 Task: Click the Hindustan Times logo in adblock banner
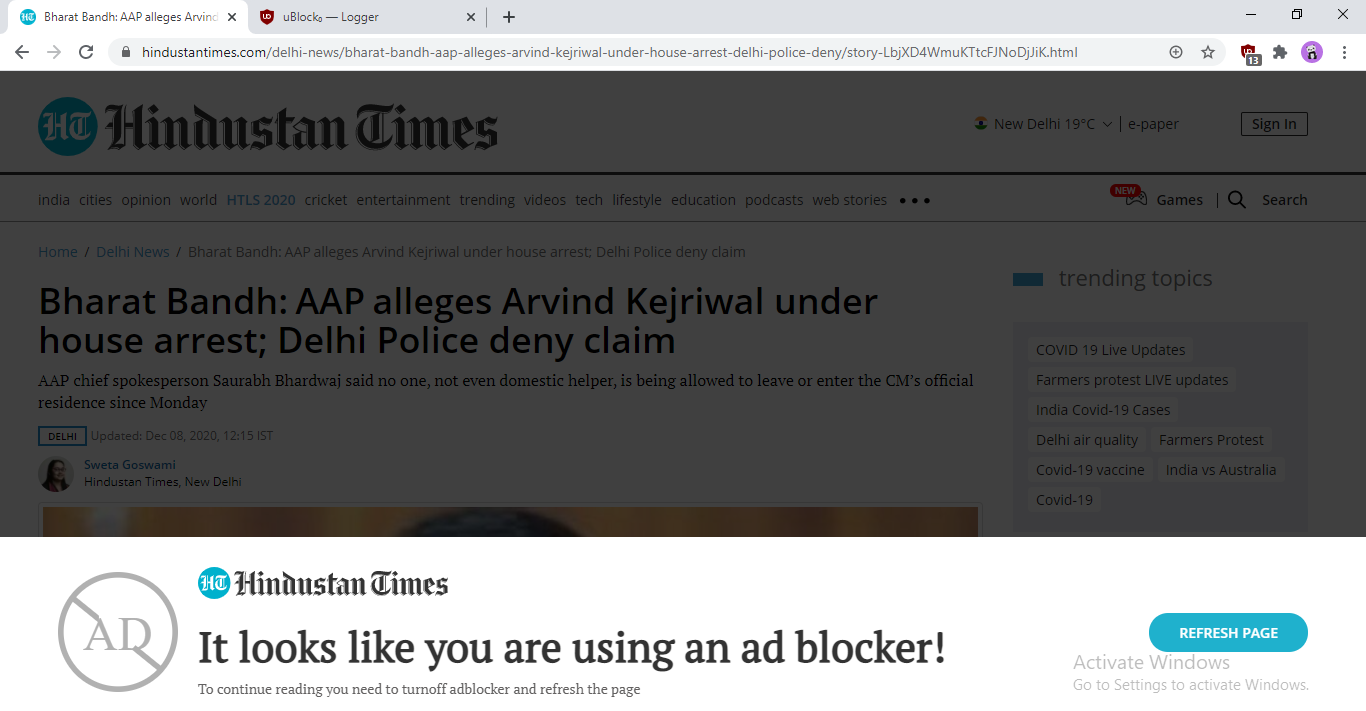click(x=323, y=583)
